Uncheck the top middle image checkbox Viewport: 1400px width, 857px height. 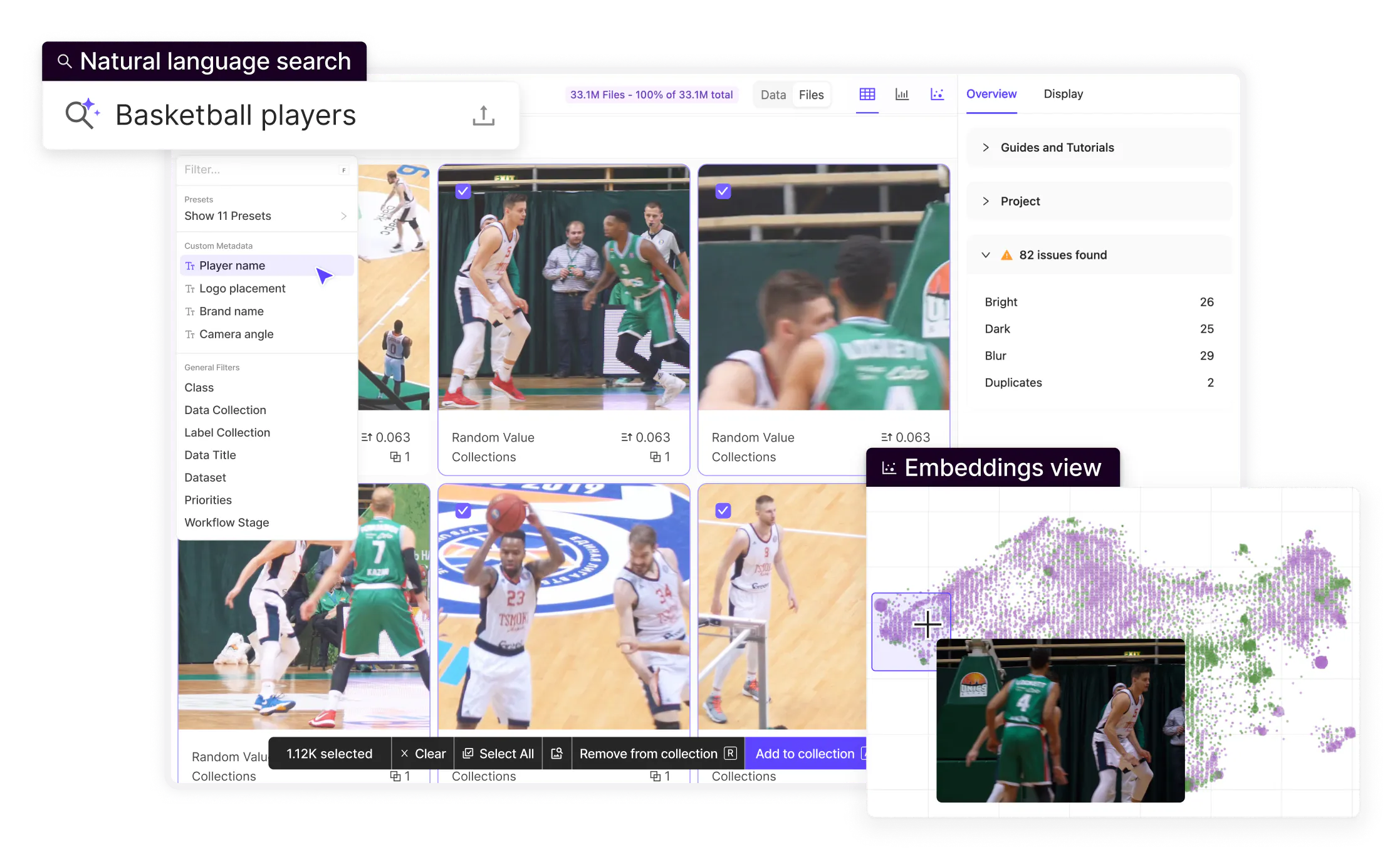(x=463, y=191)
